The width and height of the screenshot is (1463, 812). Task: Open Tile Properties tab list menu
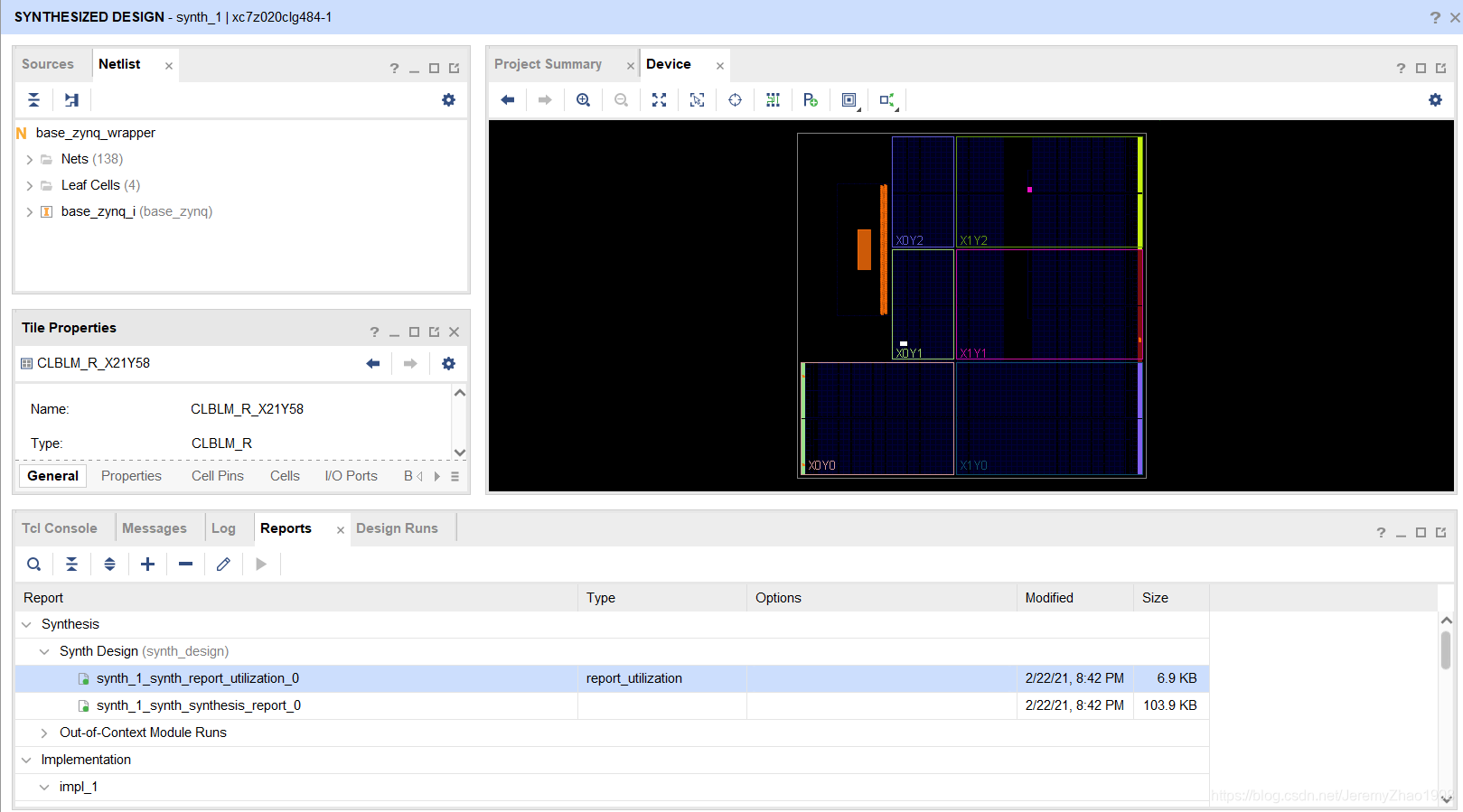455,477
